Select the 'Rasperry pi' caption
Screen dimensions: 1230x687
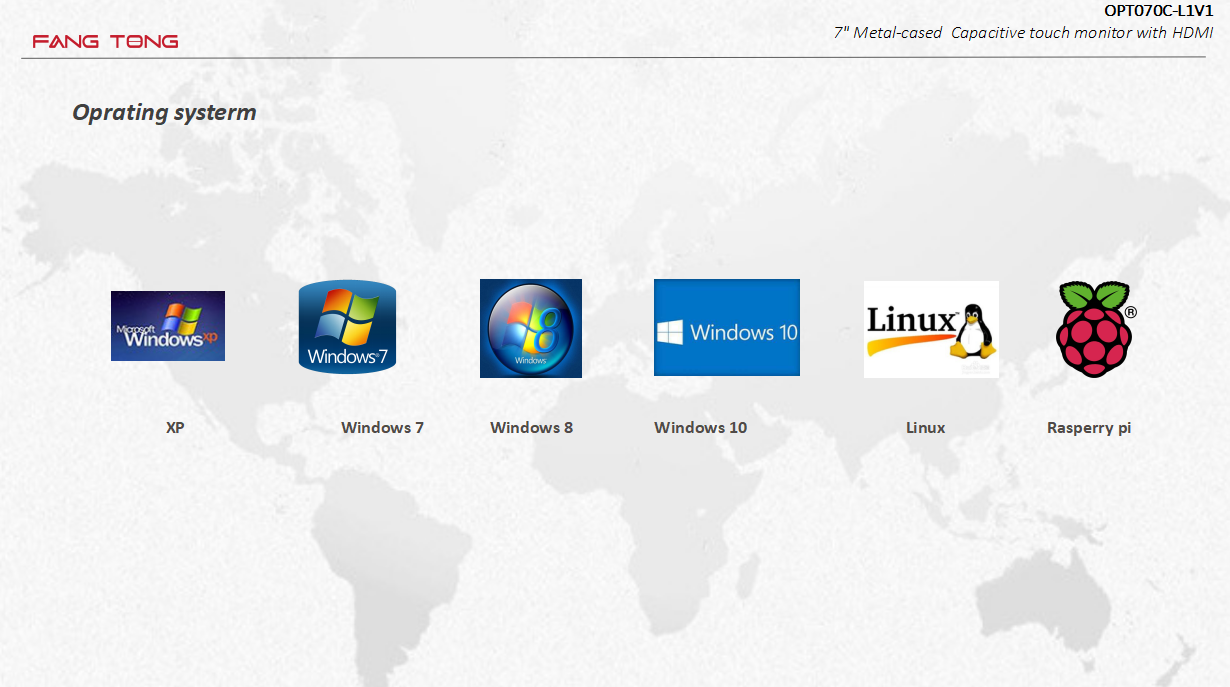click(x=1089, y=428)
